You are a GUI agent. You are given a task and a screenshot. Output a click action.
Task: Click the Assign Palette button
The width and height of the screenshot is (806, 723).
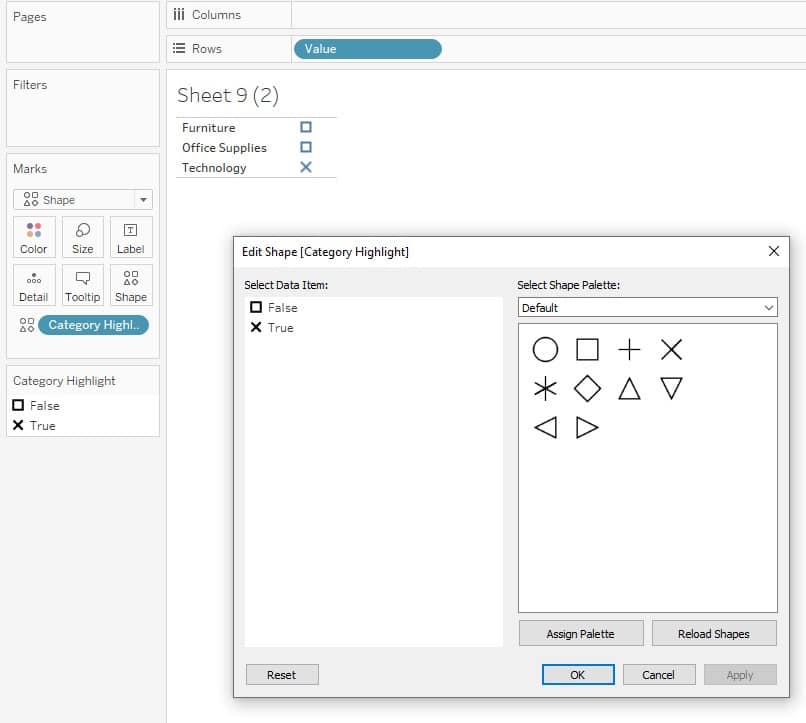[581, 634]
